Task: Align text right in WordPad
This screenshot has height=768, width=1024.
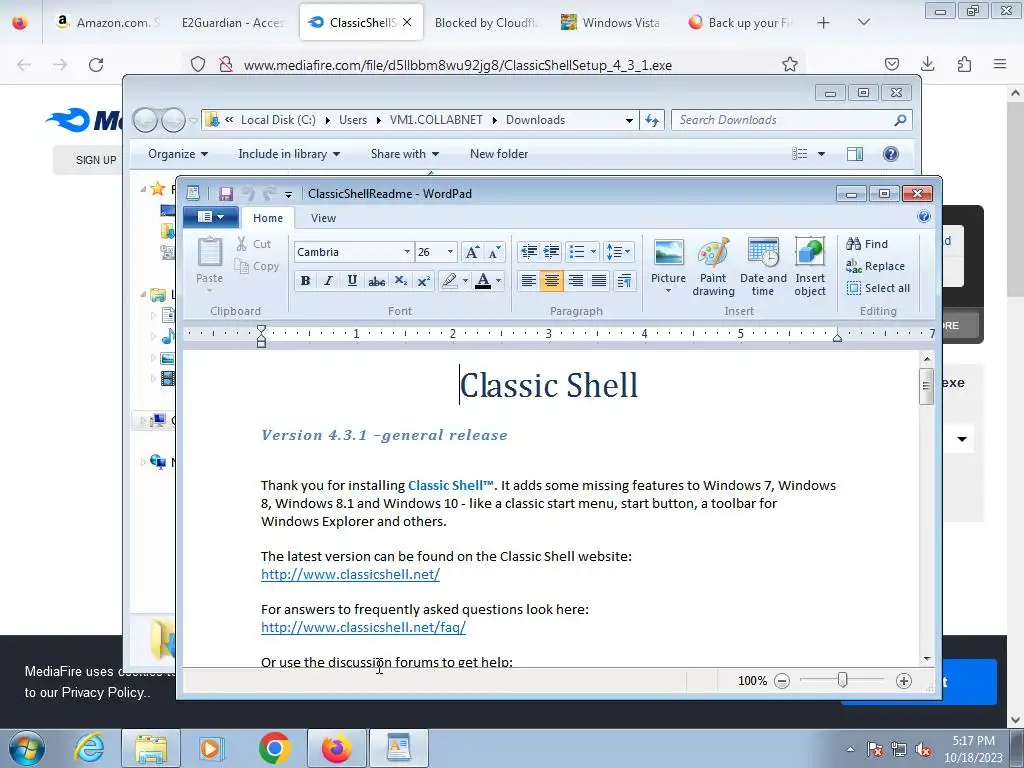Action: pos(575,281)
